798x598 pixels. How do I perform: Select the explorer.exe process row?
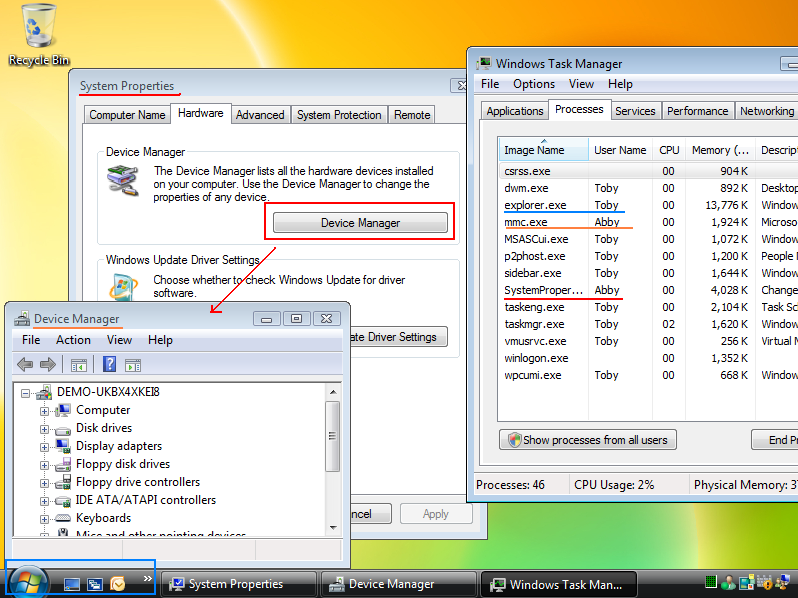click(x=649, y=205)
